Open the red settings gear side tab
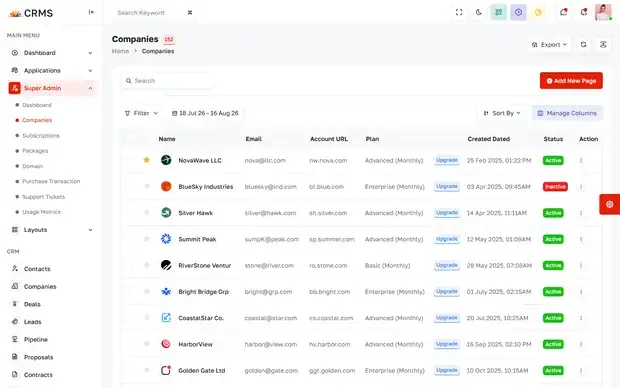 [609, 204]
